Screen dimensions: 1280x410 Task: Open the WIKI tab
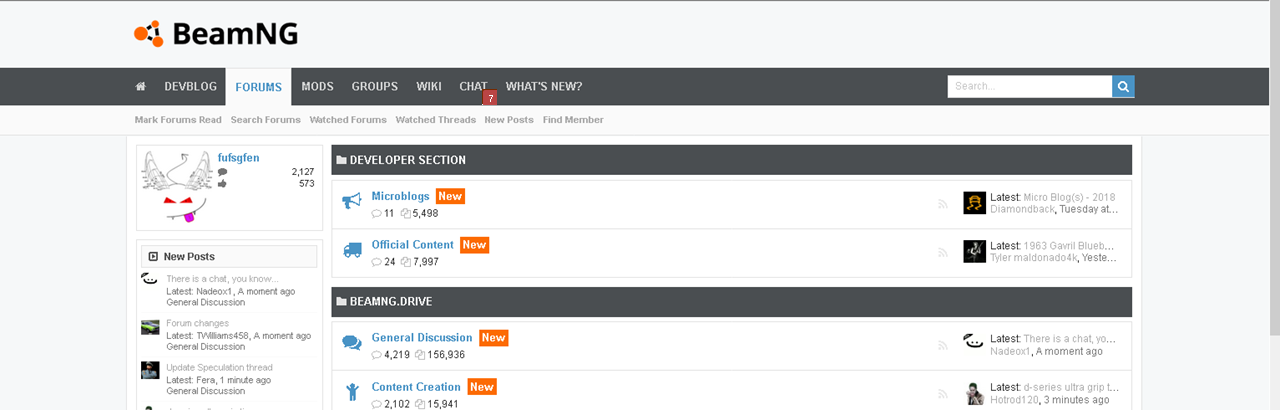coord(429,87)
